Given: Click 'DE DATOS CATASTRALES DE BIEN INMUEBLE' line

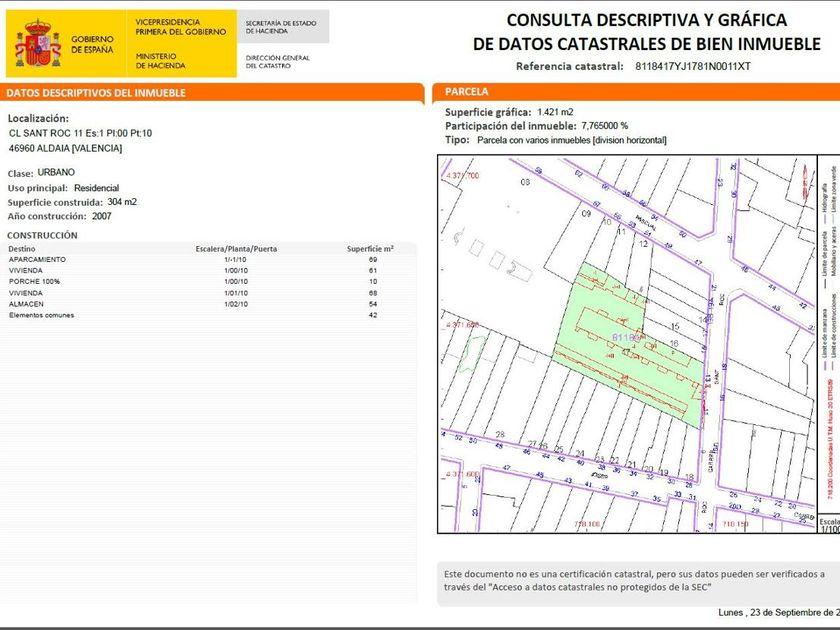Looking at the screenshot, I should click(647, 44).
